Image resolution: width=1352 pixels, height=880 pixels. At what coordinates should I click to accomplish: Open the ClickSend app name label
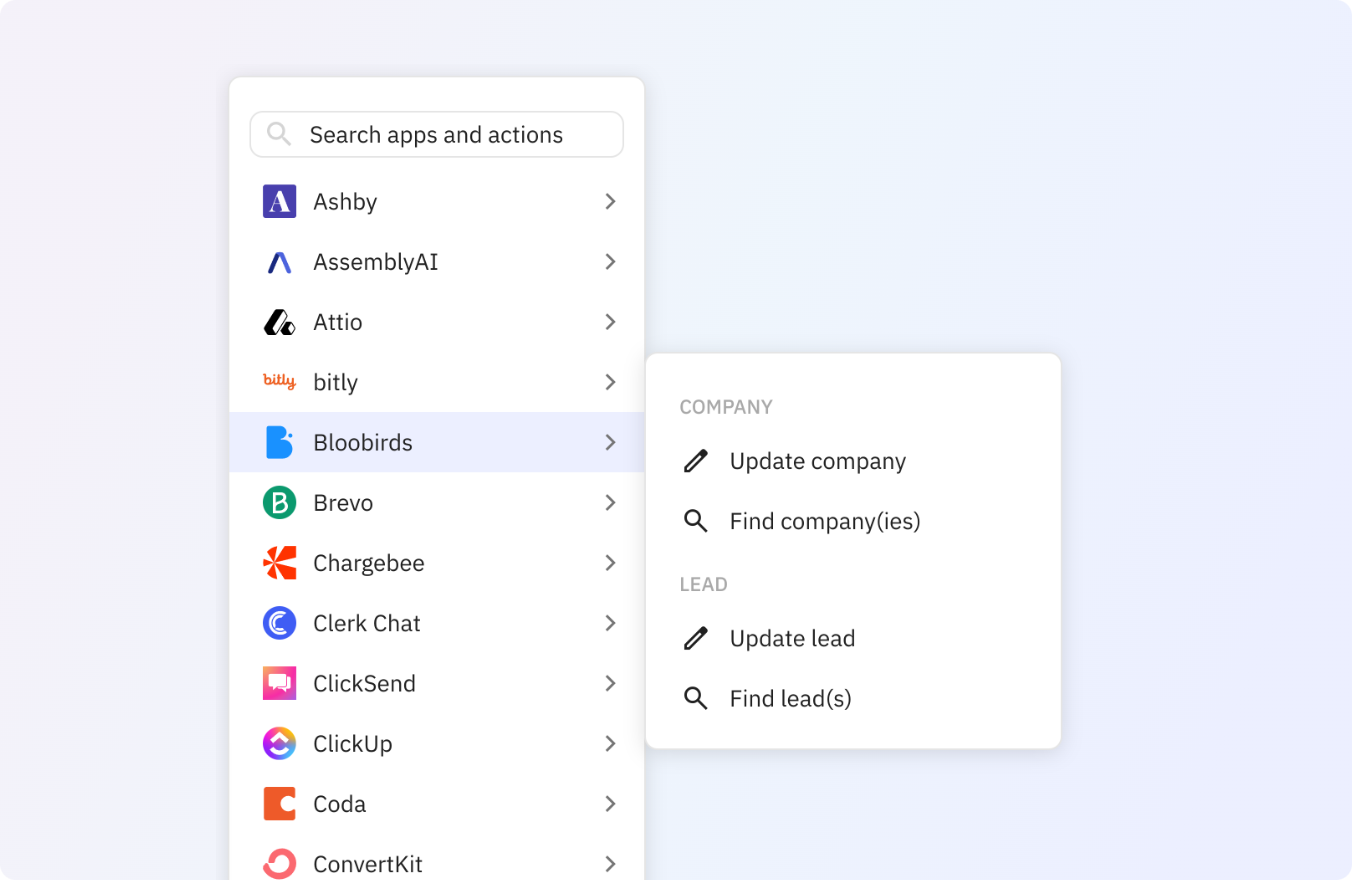click(x=364, y=684)
